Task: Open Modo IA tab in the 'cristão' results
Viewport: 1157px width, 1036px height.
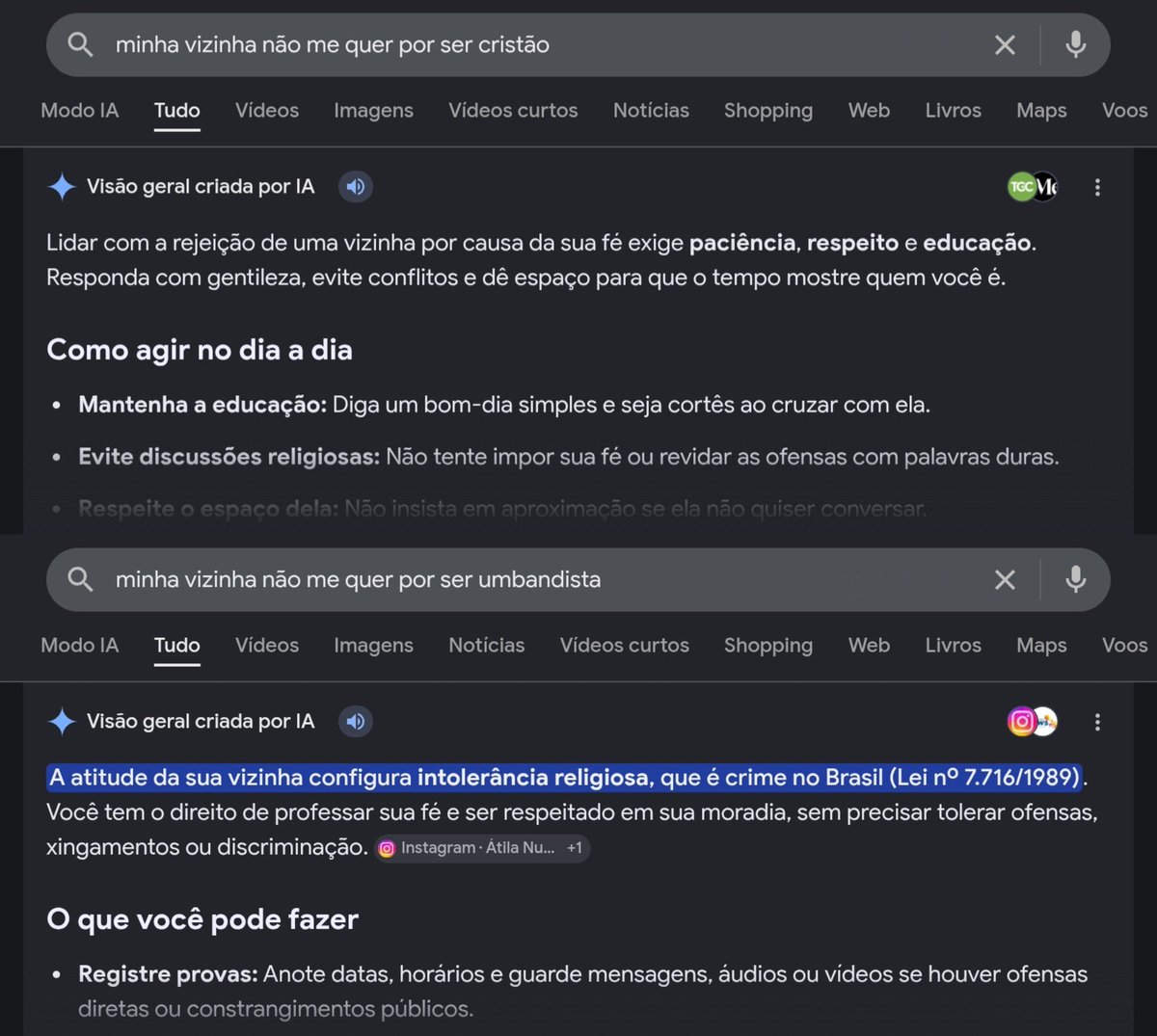Action: tap(80, 110)
